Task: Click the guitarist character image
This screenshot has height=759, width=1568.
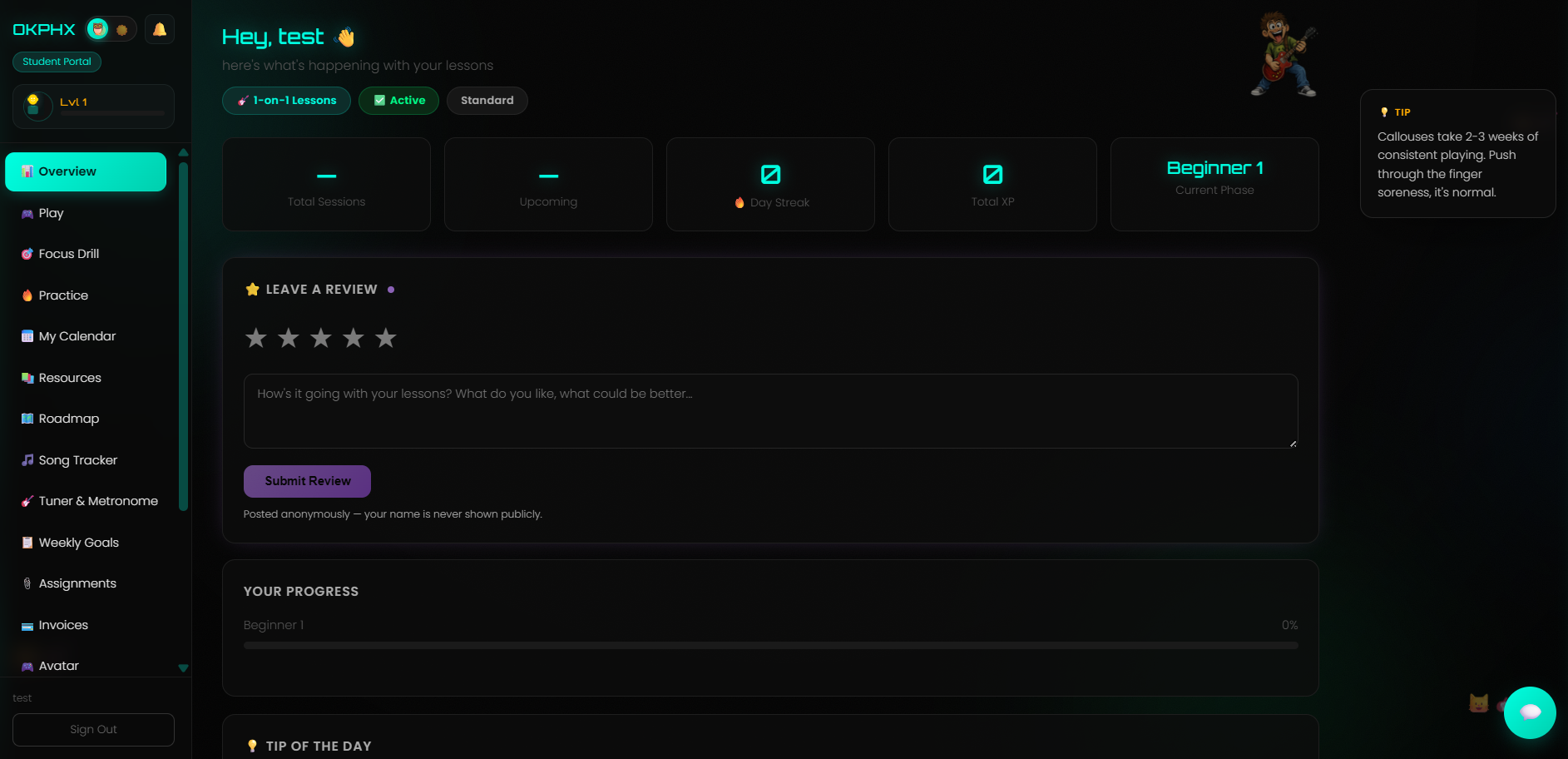Action: pyautogui.click(x=1284, y=55)
